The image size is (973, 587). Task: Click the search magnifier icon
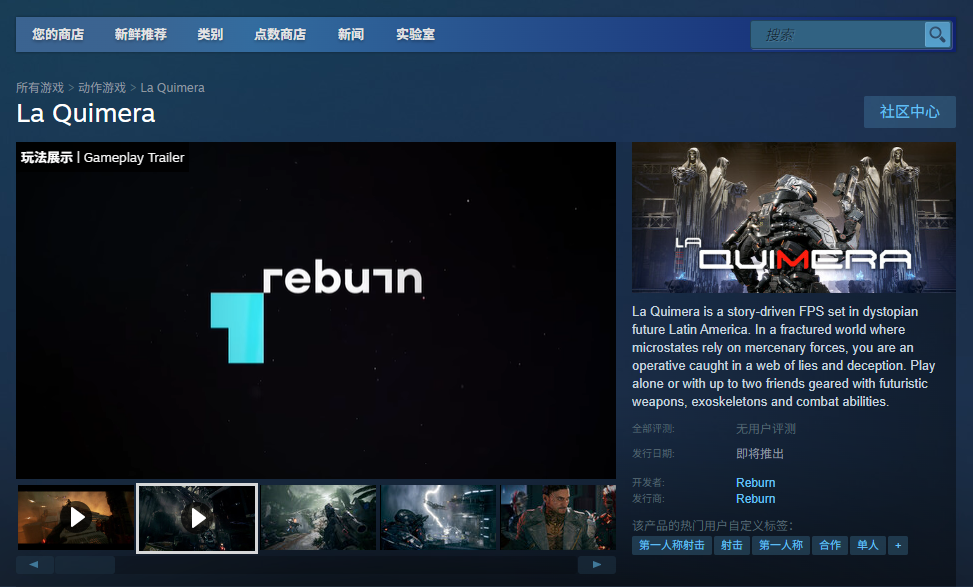pyautogui.click(x=937, y=34)
